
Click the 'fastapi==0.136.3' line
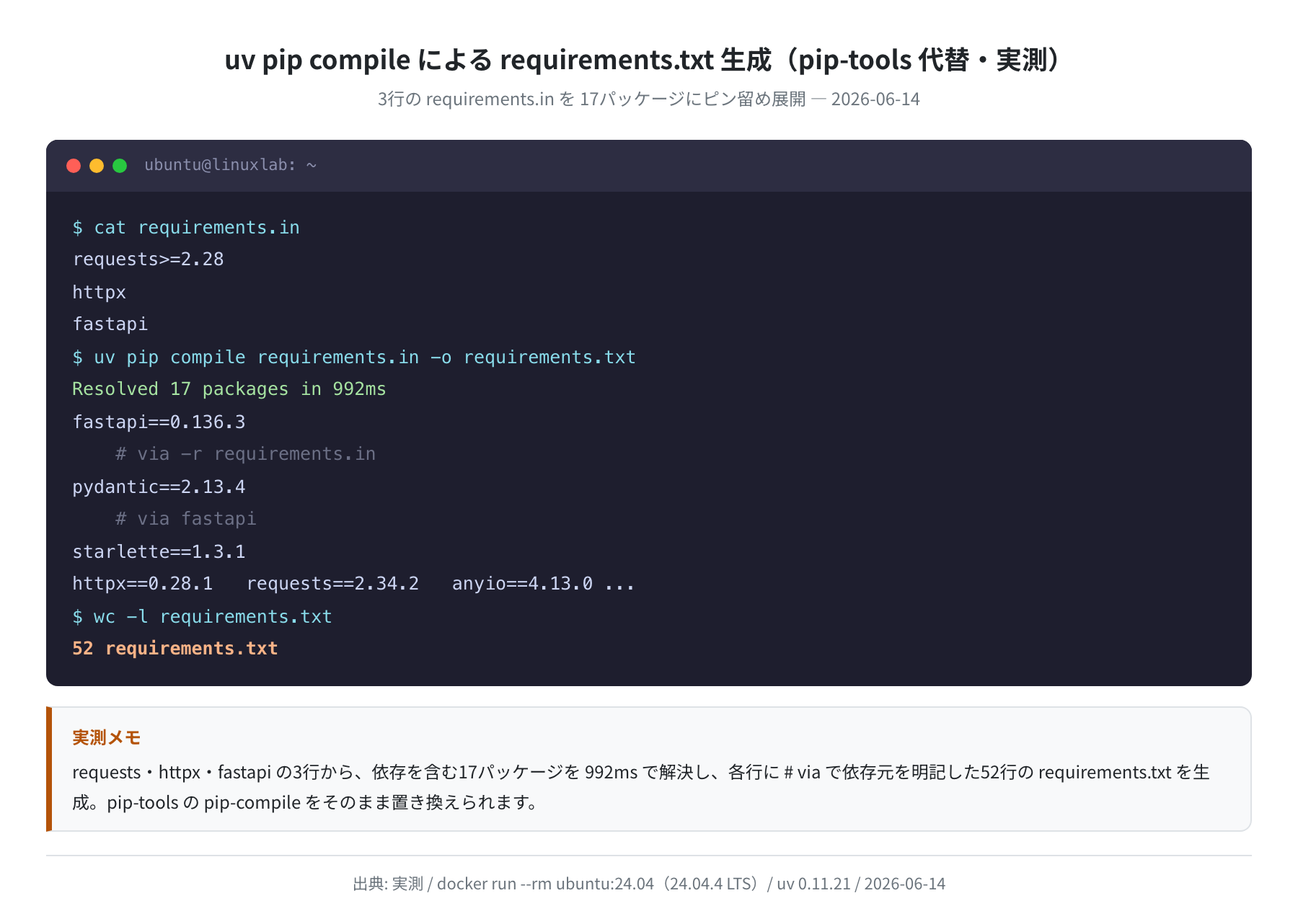click(159, 422)
